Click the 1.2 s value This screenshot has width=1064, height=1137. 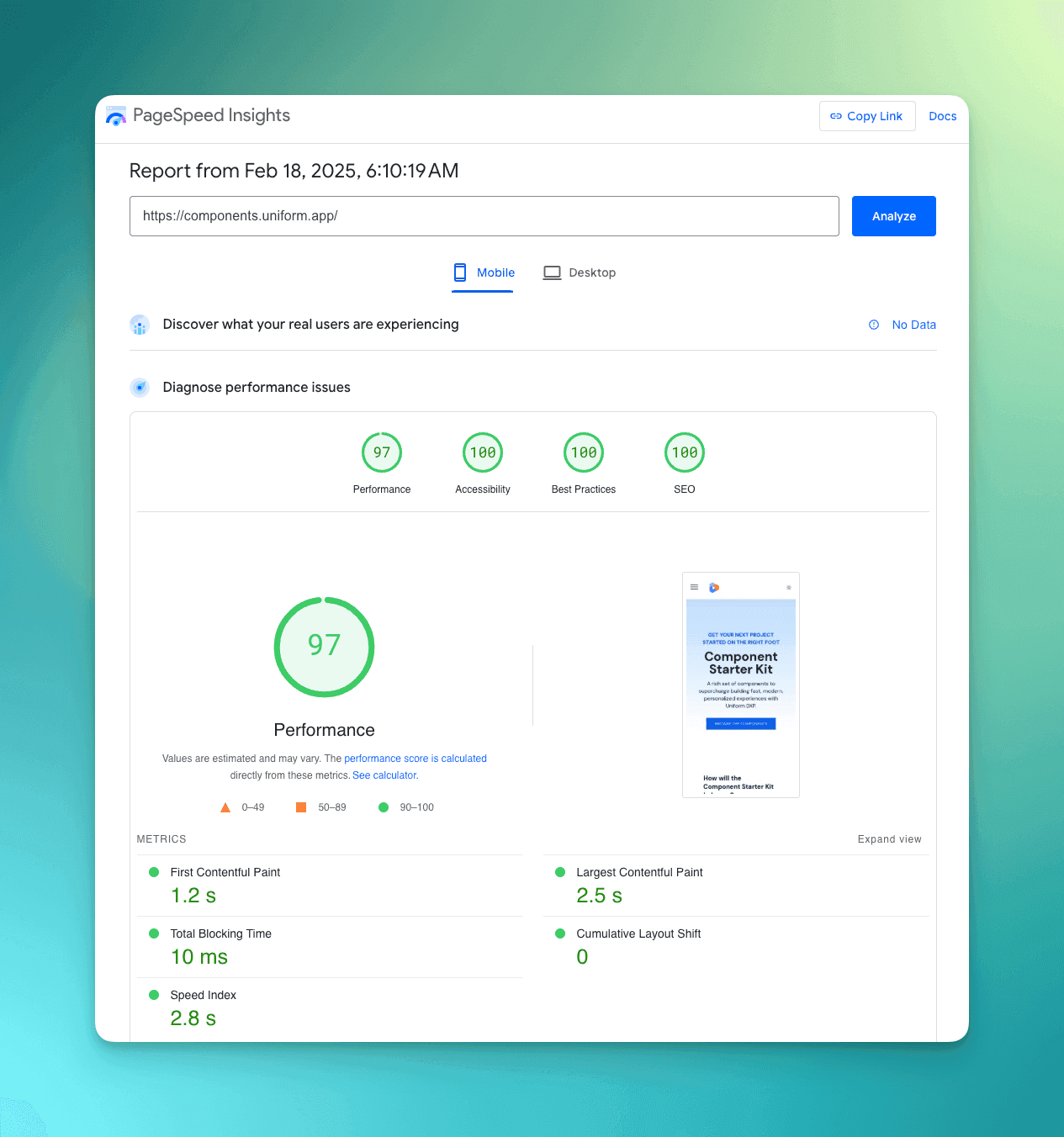193,896
